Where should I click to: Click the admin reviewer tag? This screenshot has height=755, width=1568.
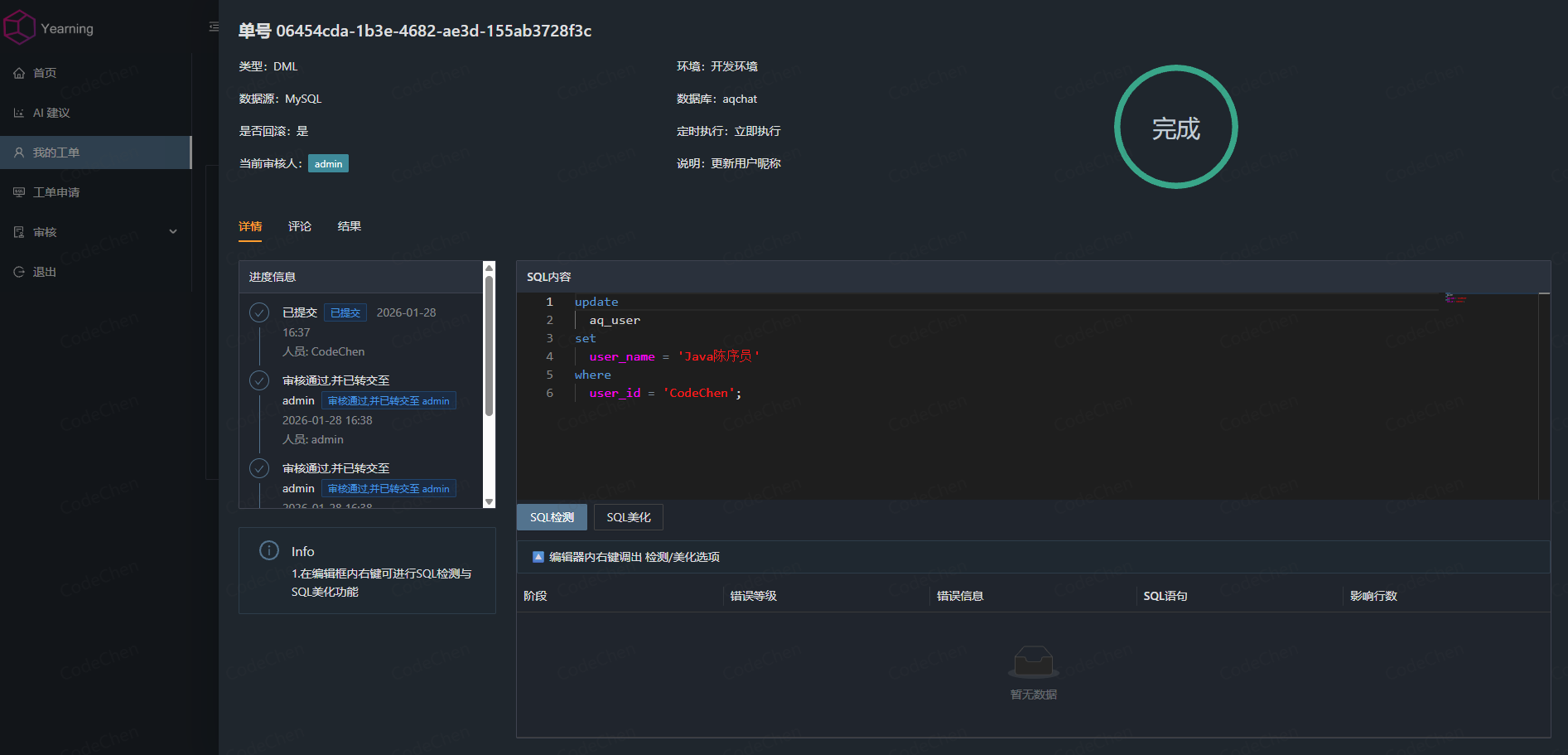click(328, 164)
